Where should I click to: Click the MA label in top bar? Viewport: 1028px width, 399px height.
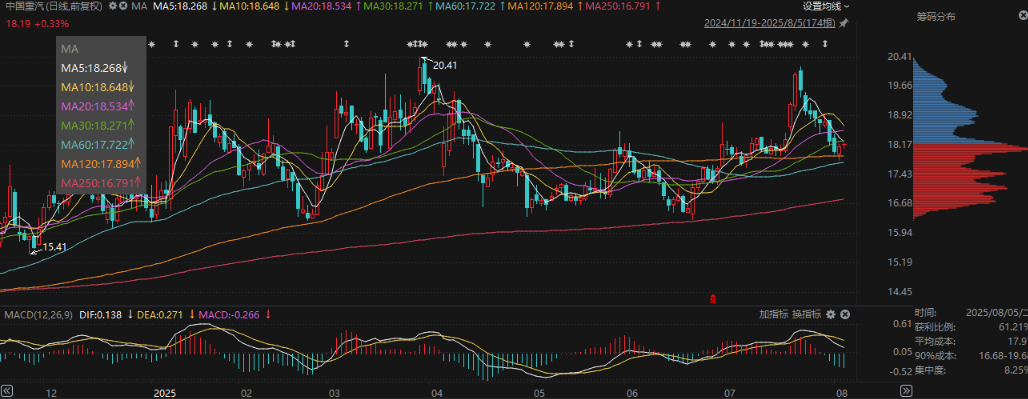139,6
